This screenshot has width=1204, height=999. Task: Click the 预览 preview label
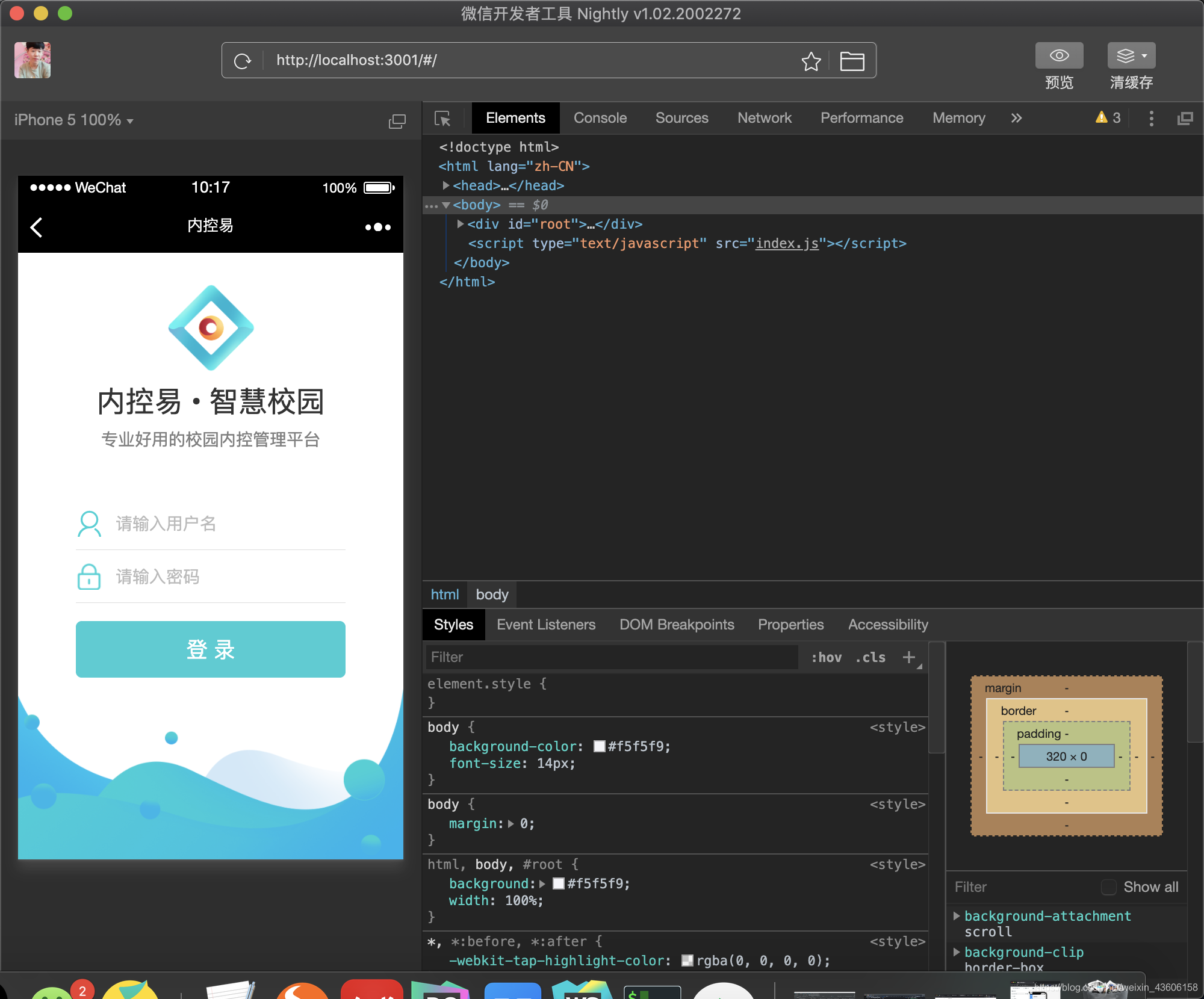tap(1059, 82)
